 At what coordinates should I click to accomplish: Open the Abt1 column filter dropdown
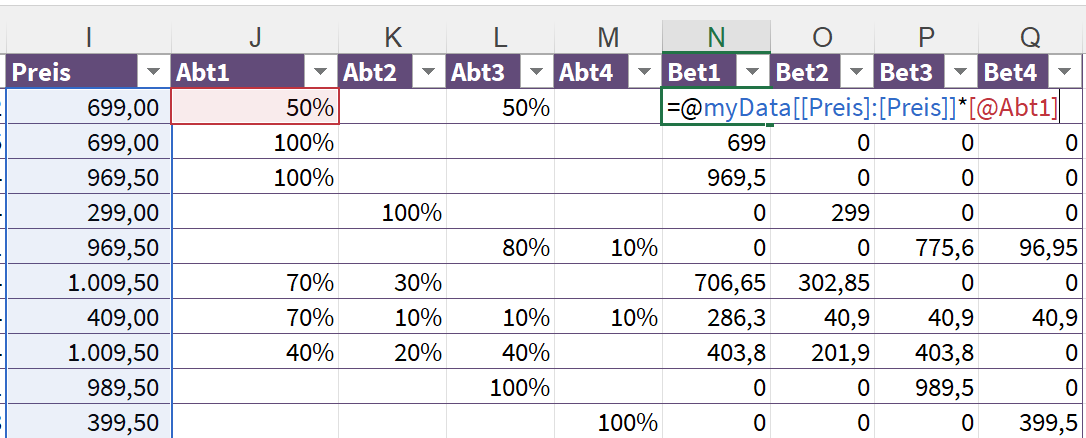pyautogui.click(x=321, y=72)
